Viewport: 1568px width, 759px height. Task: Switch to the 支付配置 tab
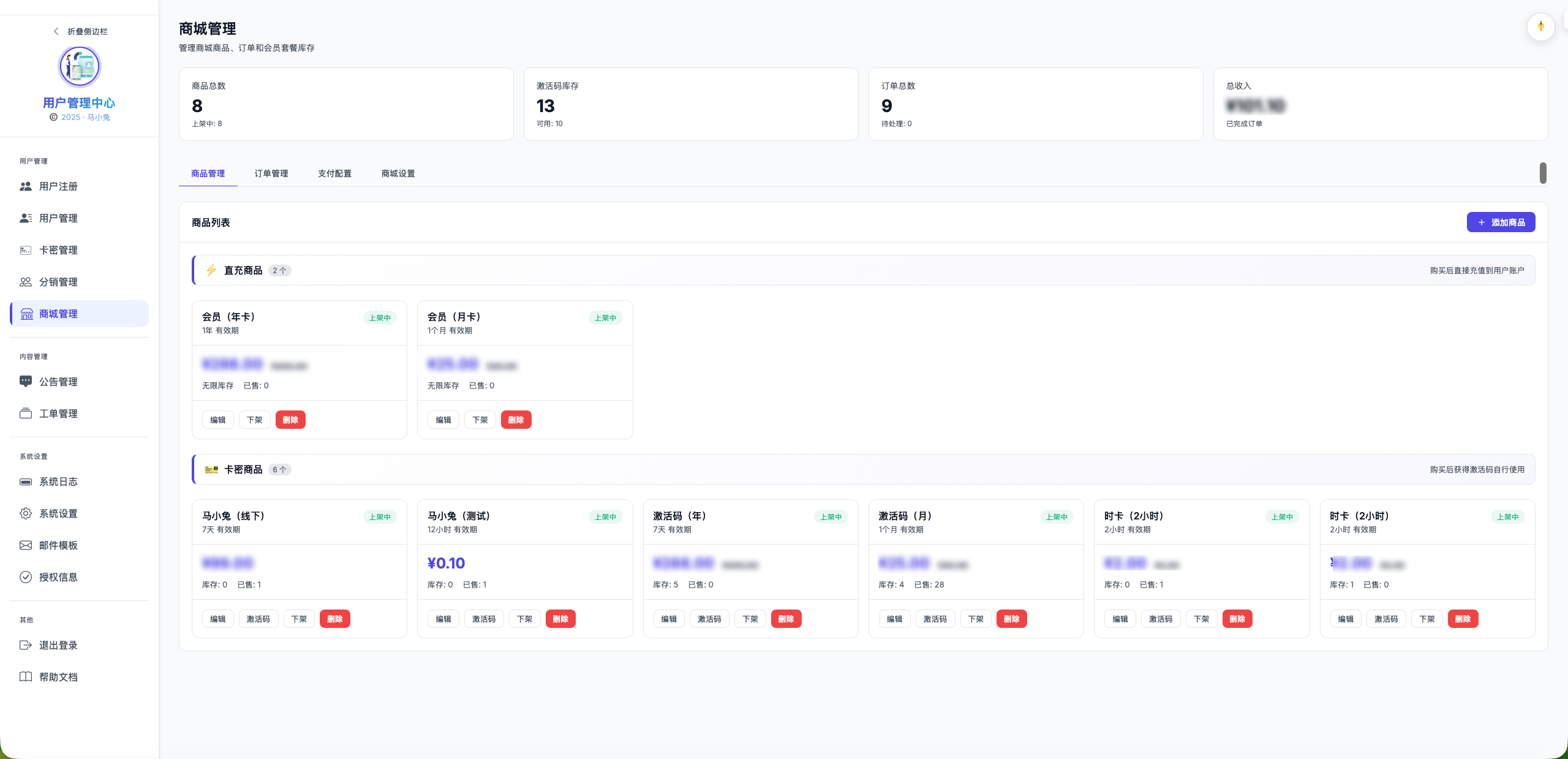[x=334, y=173]
